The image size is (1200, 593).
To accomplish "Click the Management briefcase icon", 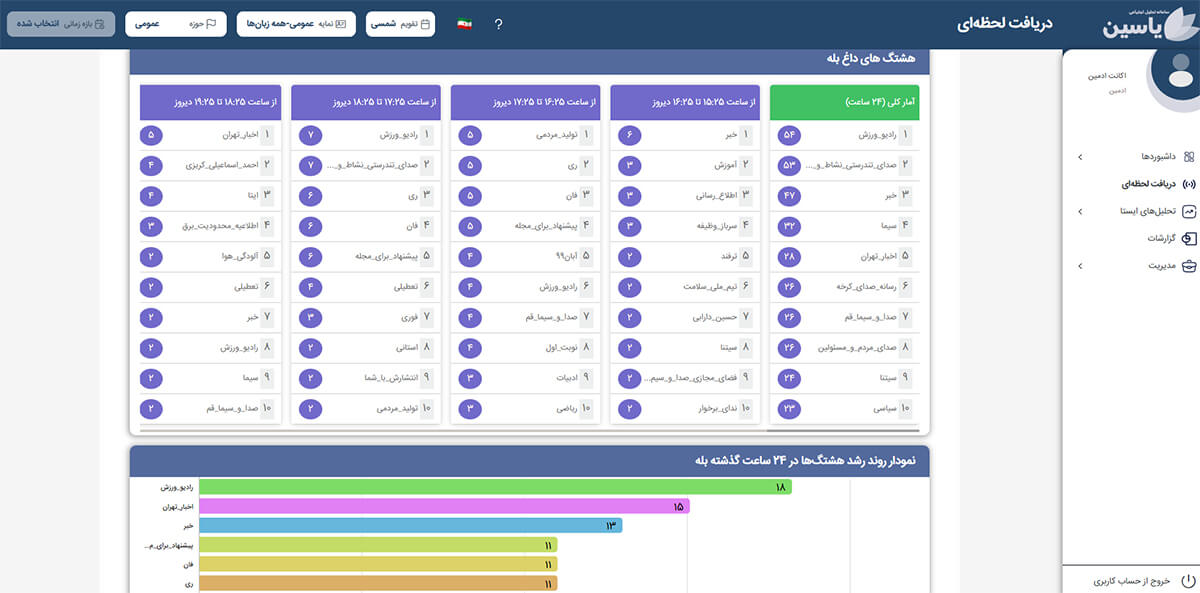I will tap(1189, 266).
